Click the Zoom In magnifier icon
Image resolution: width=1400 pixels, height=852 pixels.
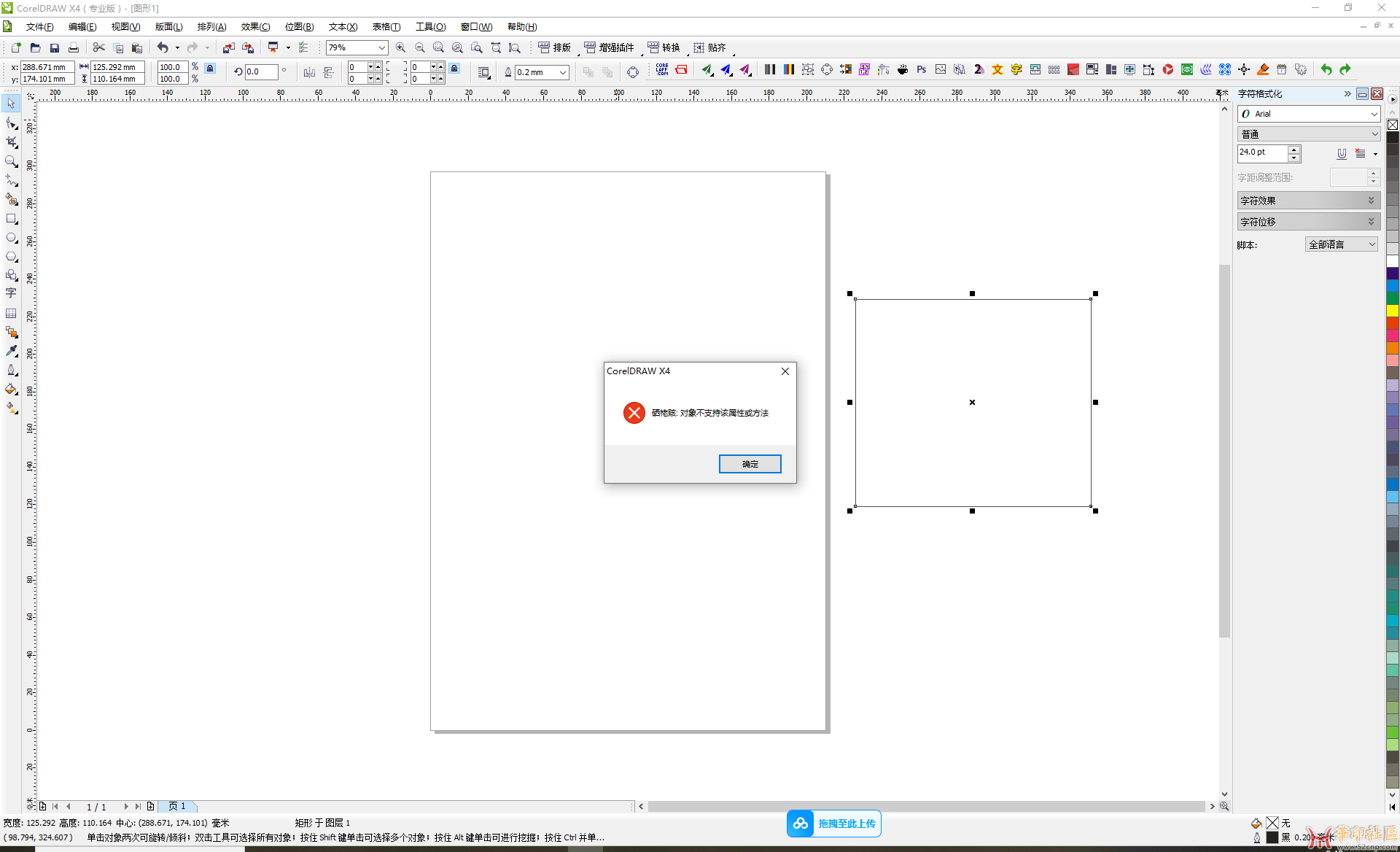[x=400, y=47]
